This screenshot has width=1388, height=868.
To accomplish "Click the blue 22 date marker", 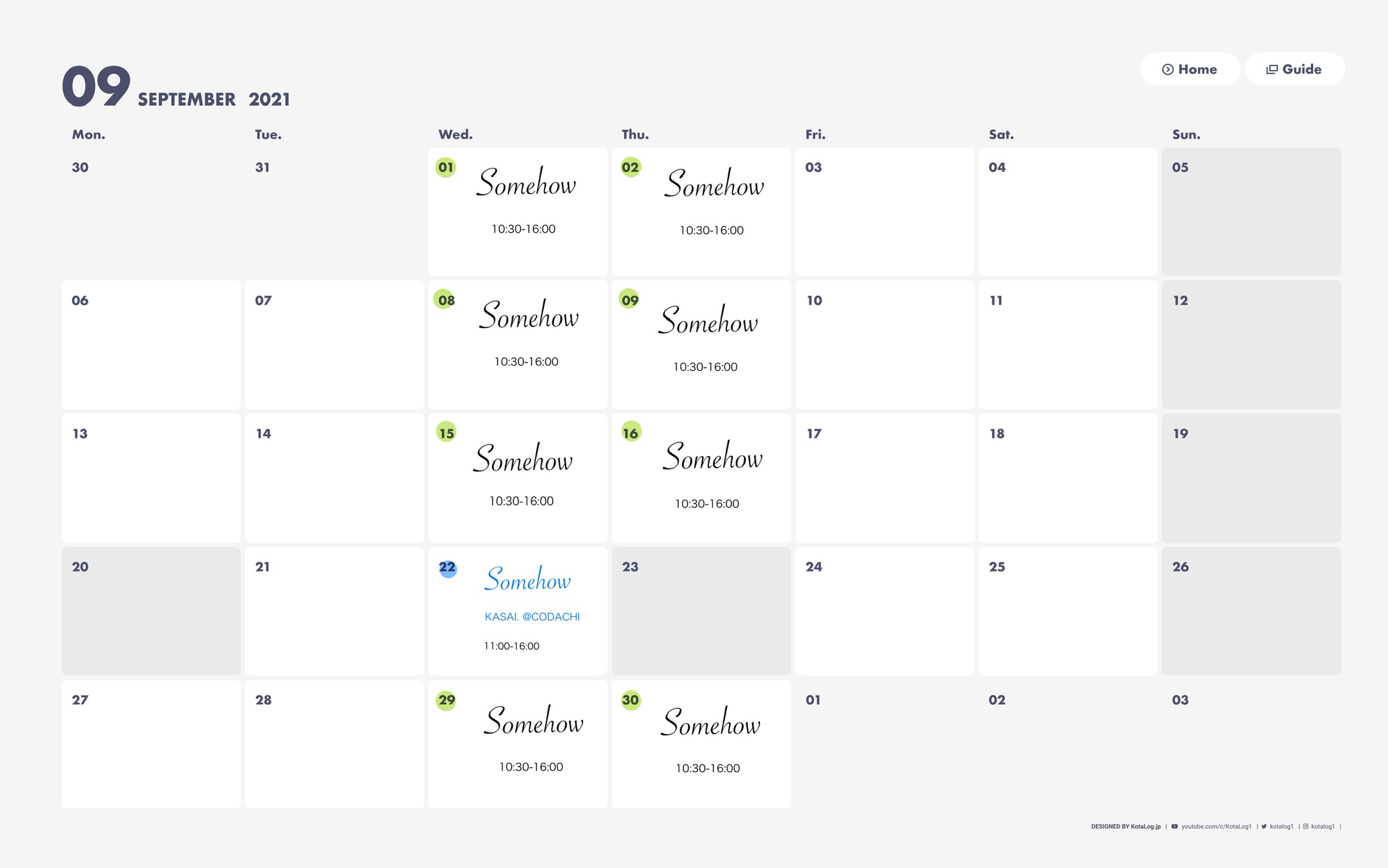I will [x=447, y=568].
